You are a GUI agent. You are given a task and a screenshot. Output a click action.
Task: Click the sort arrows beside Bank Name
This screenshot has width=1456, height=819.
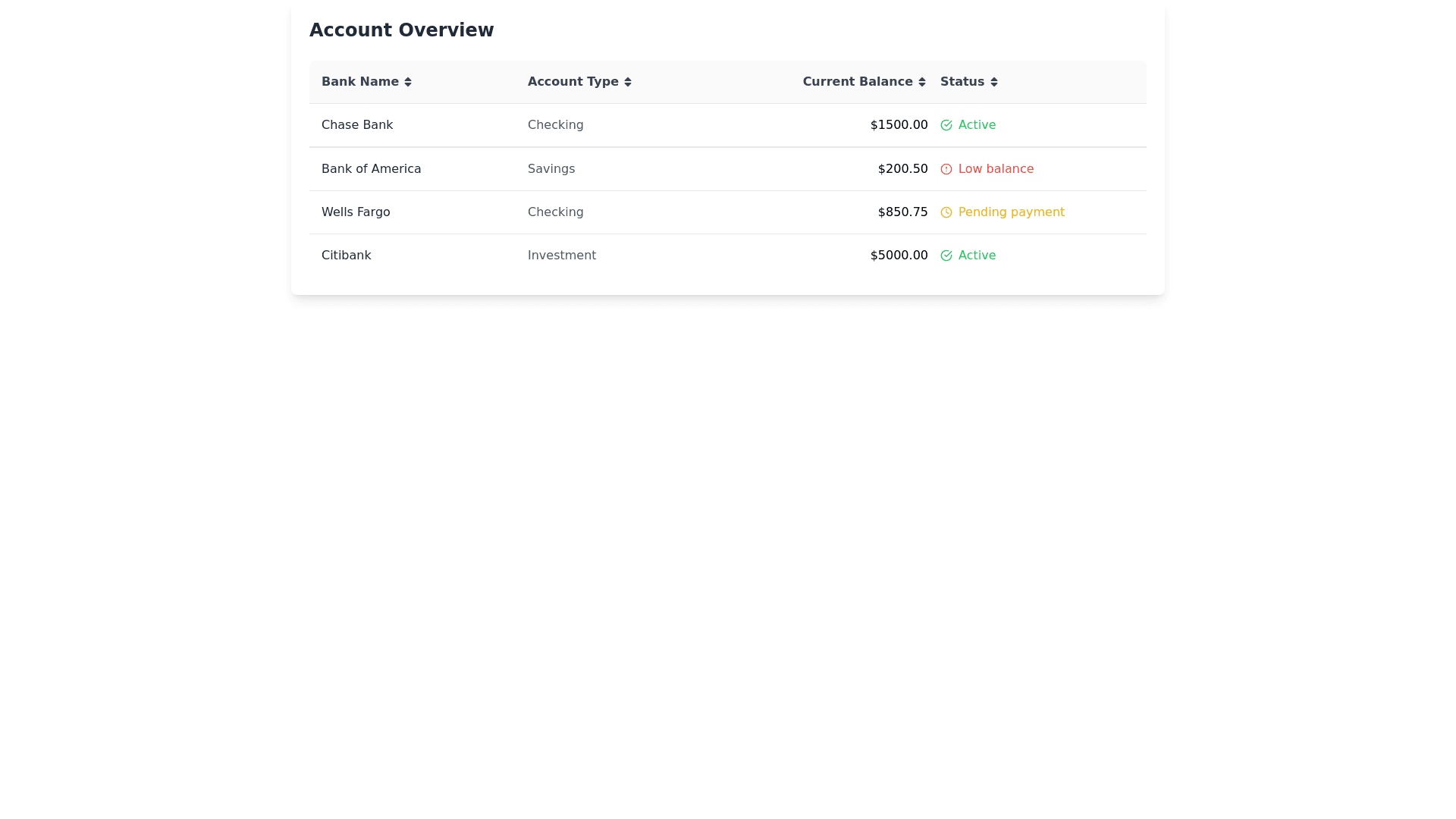408,82
